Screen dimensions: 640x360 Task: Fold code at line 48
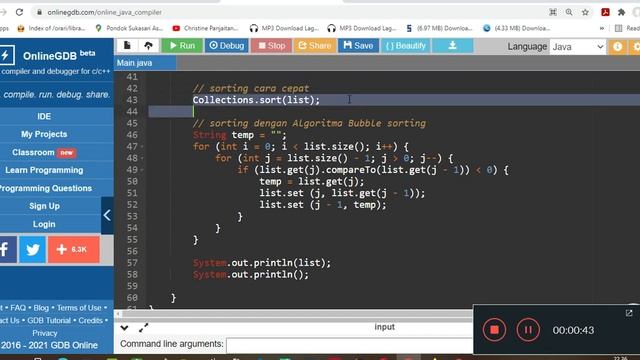click(x=142, y=158)
